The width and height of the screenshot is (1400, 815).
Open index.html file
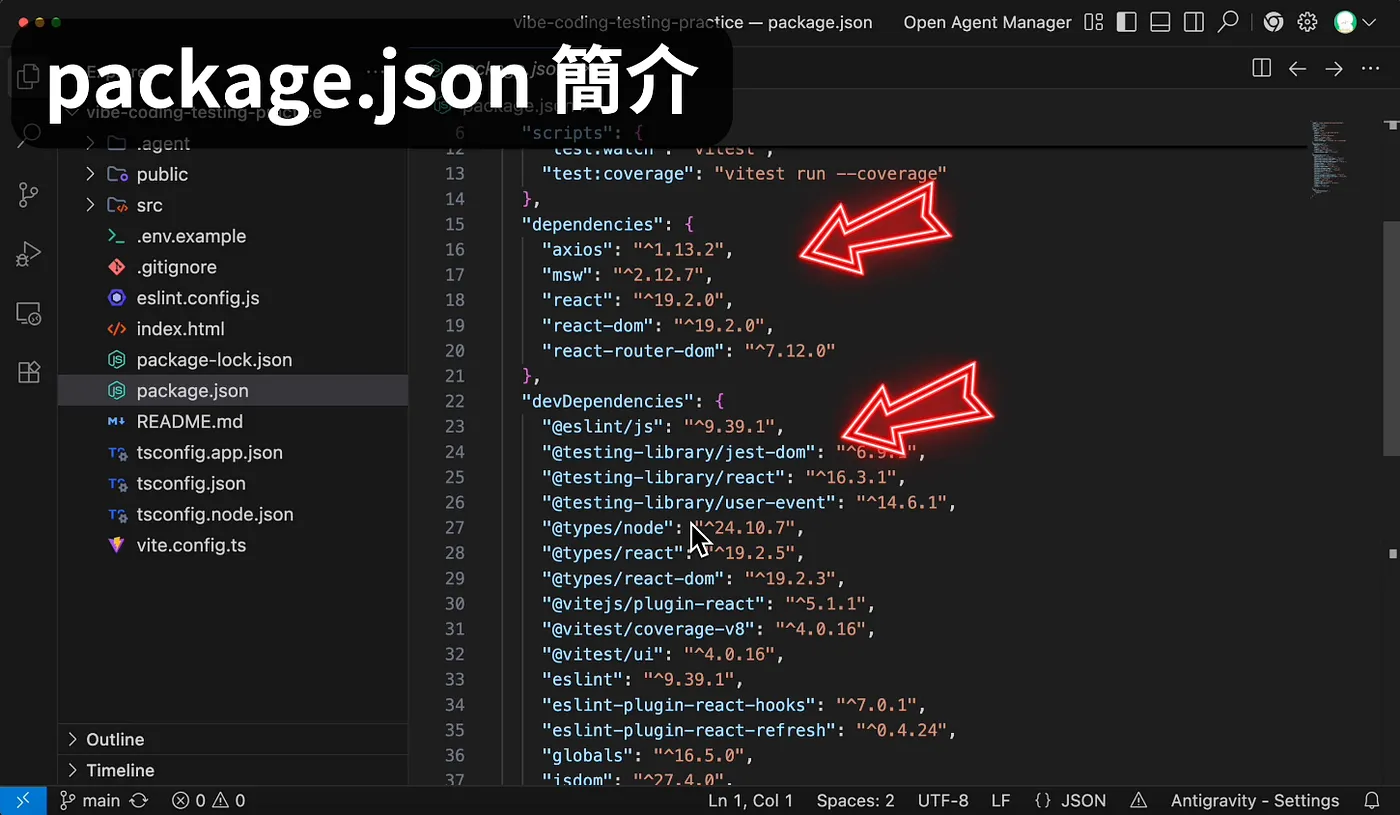tap(232, 329)
